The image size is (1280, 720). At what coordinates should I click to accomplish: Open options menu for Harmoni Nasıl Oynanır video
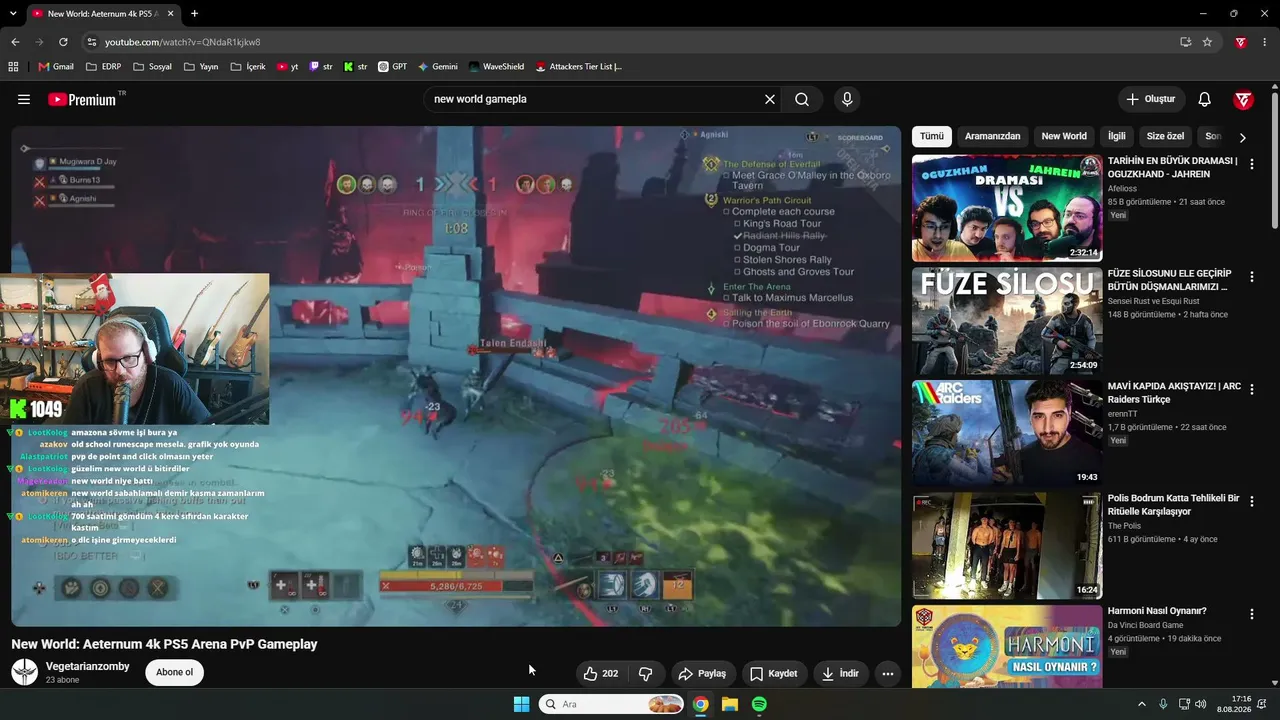(x=1252, y=614)
